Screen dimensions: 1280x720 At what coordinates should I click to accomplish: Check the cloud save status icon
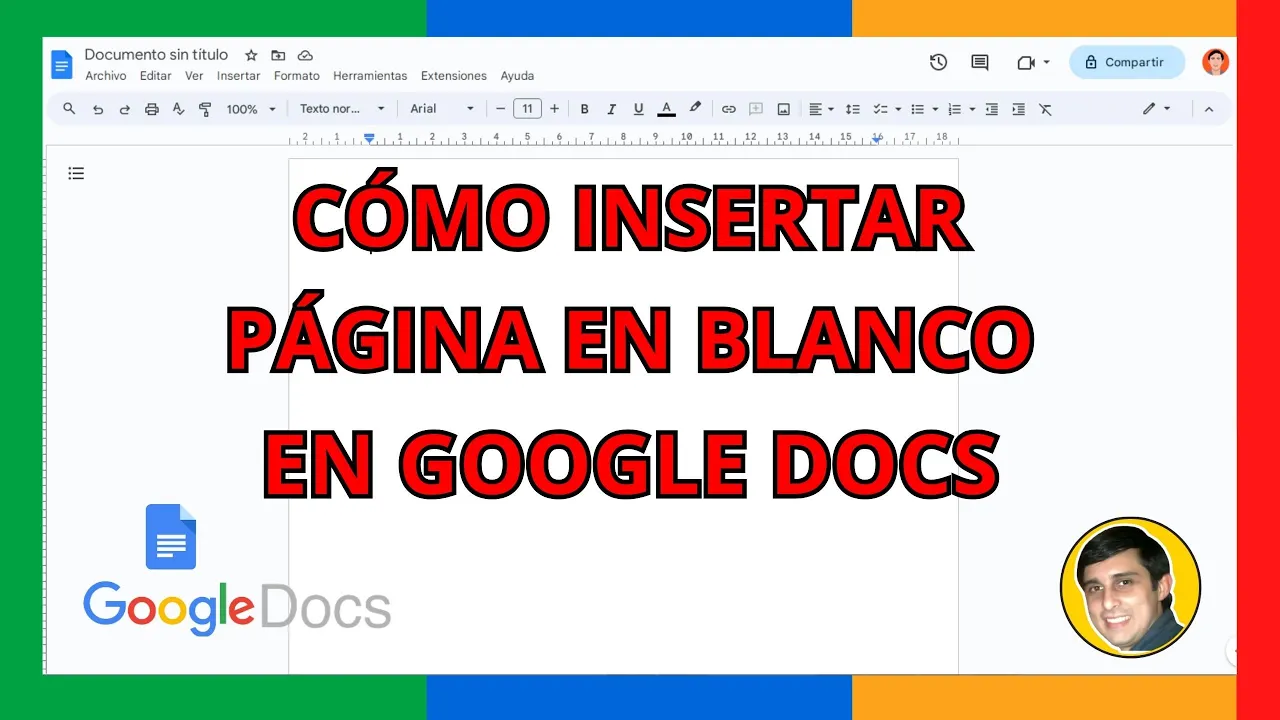pos(305,55)
